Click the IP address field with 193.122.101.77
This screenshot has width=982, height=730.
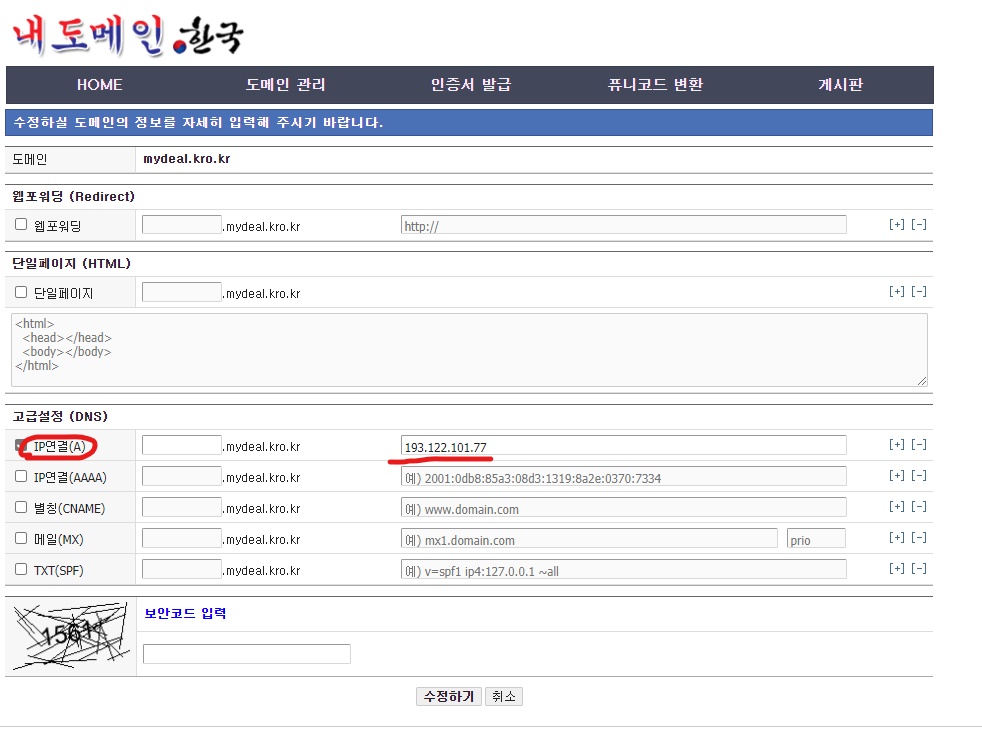click(623, 446)
